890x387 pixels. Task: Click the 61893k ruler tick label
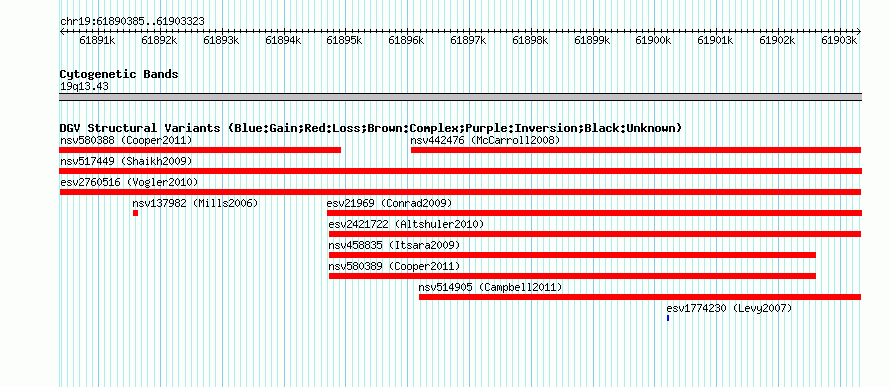221,40
